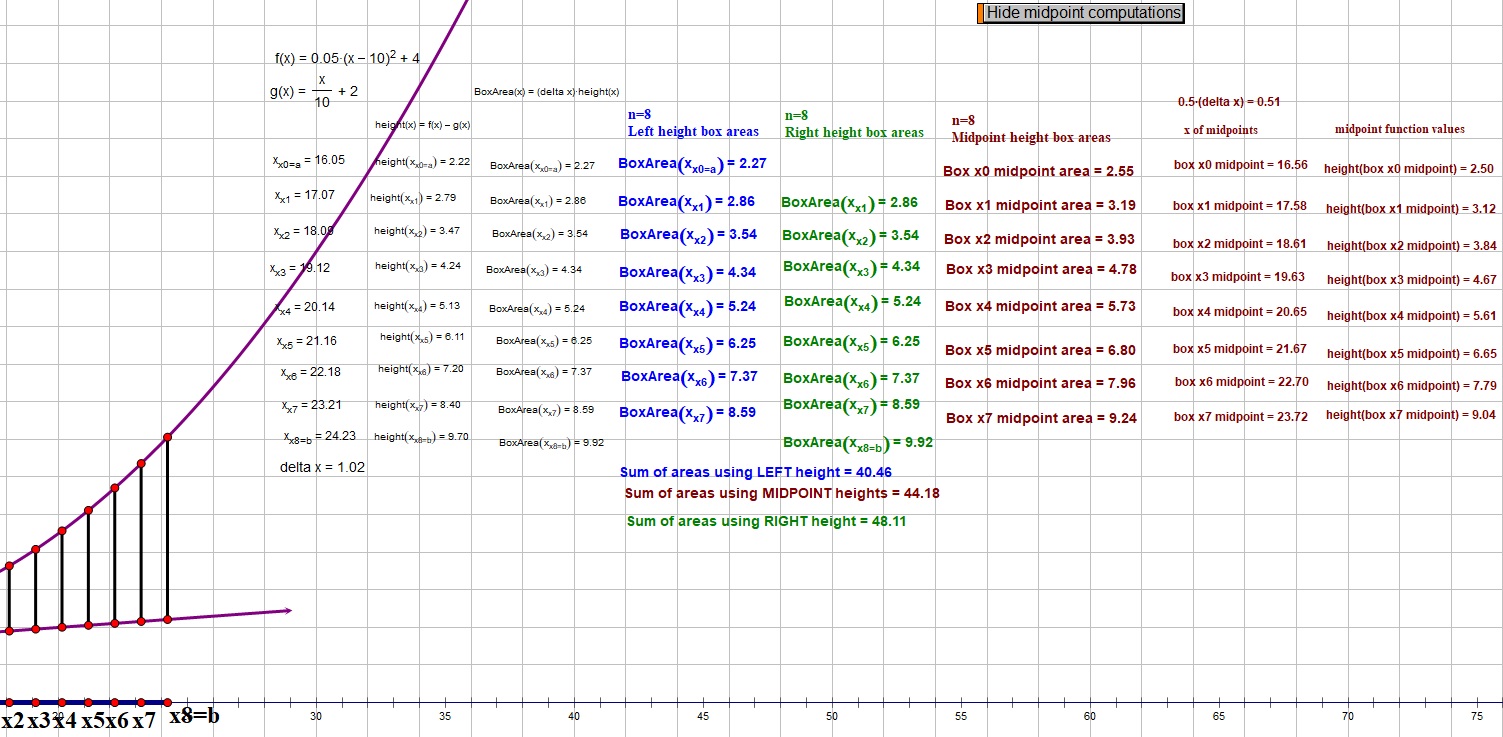Image resolution: width=1503 pixels, height=737 pixels.
Task: Select the g(x) function definition text
Action: (314, 91)
